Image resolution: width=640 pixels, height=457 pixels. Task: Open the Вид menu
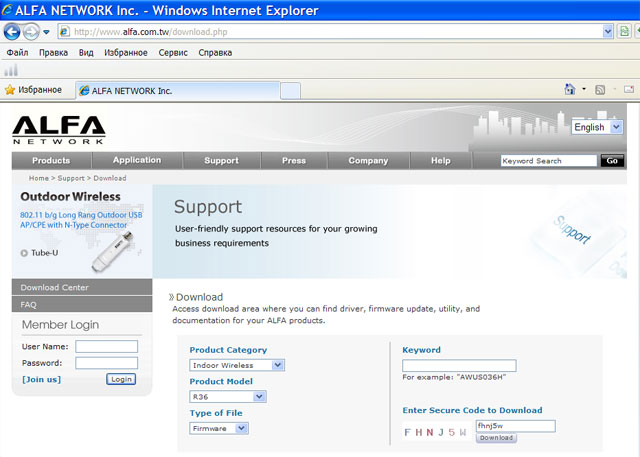coord(86,53)
